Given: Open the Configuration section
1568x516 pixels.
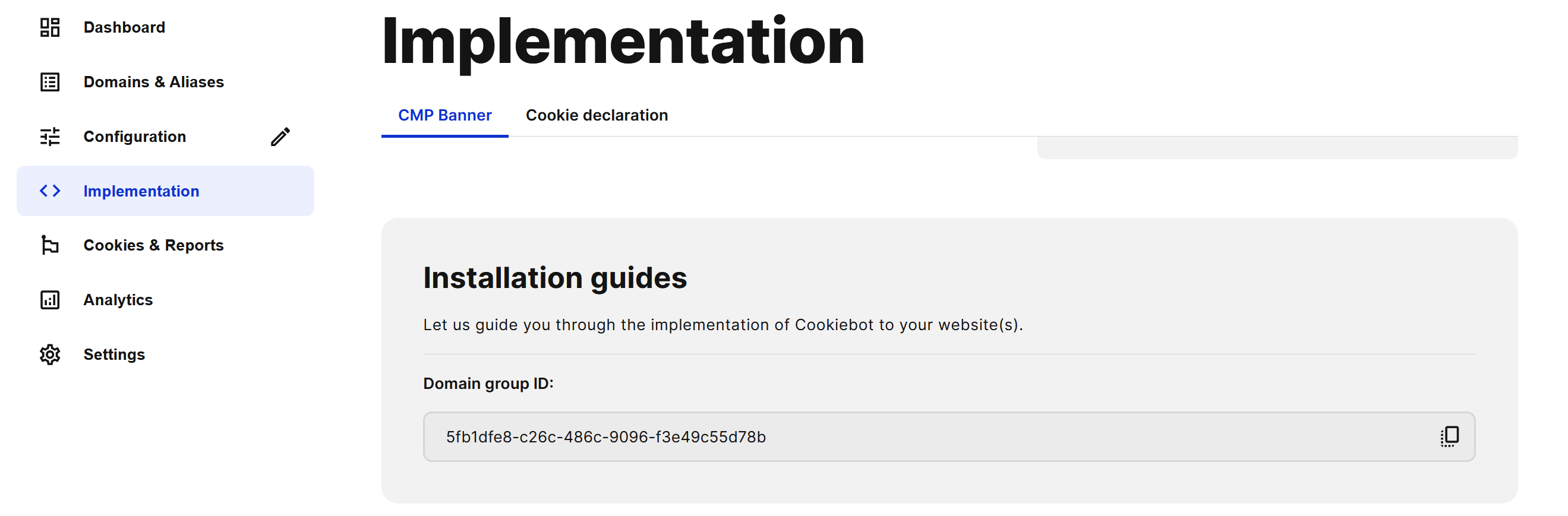Looking at the screenshot, I should (x=134, y=137).
